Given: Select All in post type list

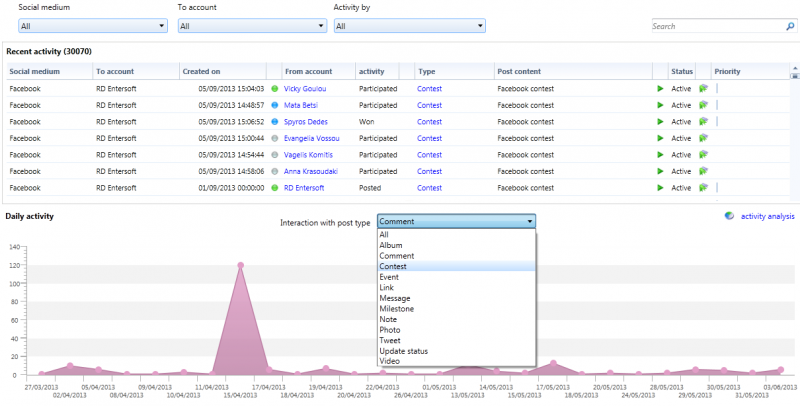Looking at the screenshot, I should 457,235.
